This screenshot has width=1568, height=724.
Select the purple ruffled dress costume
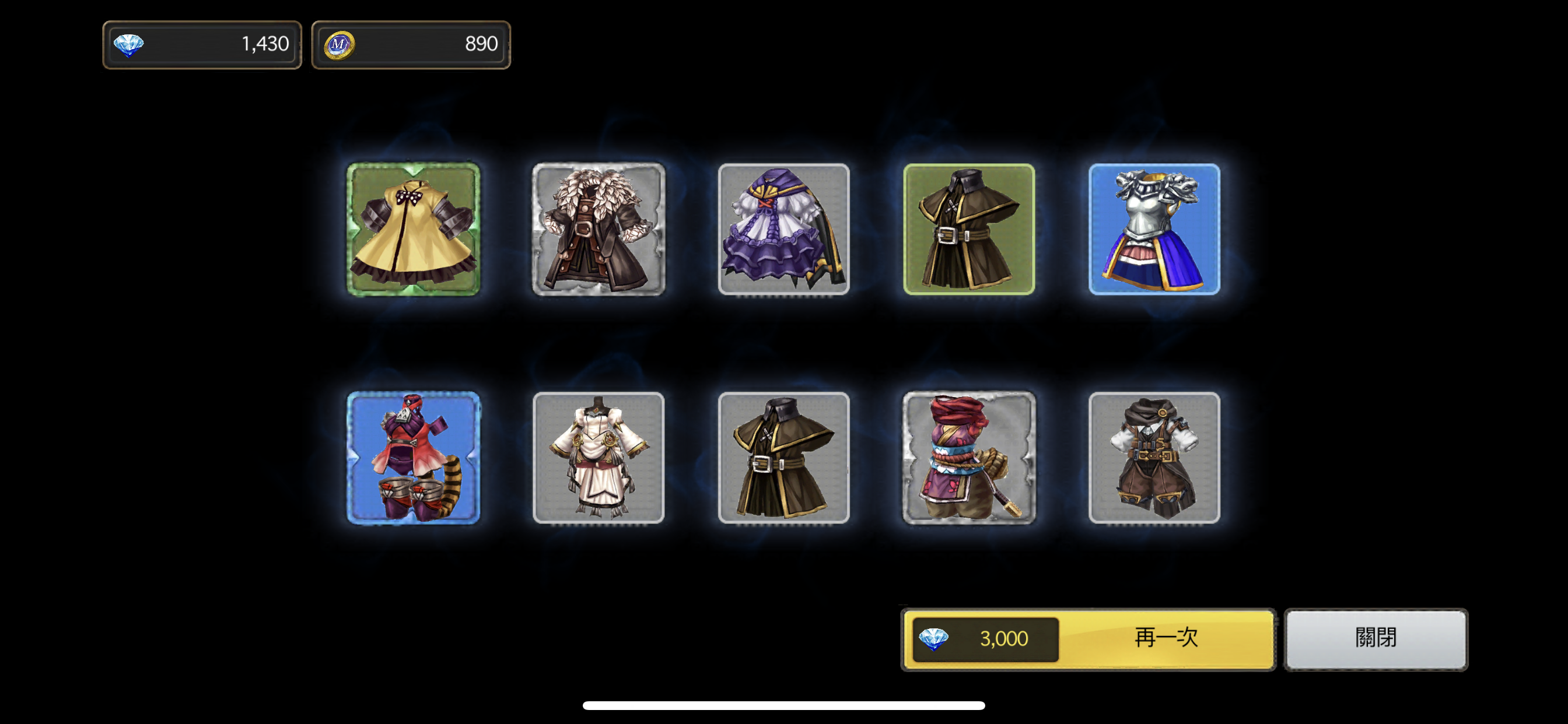[x=783, y=229]
